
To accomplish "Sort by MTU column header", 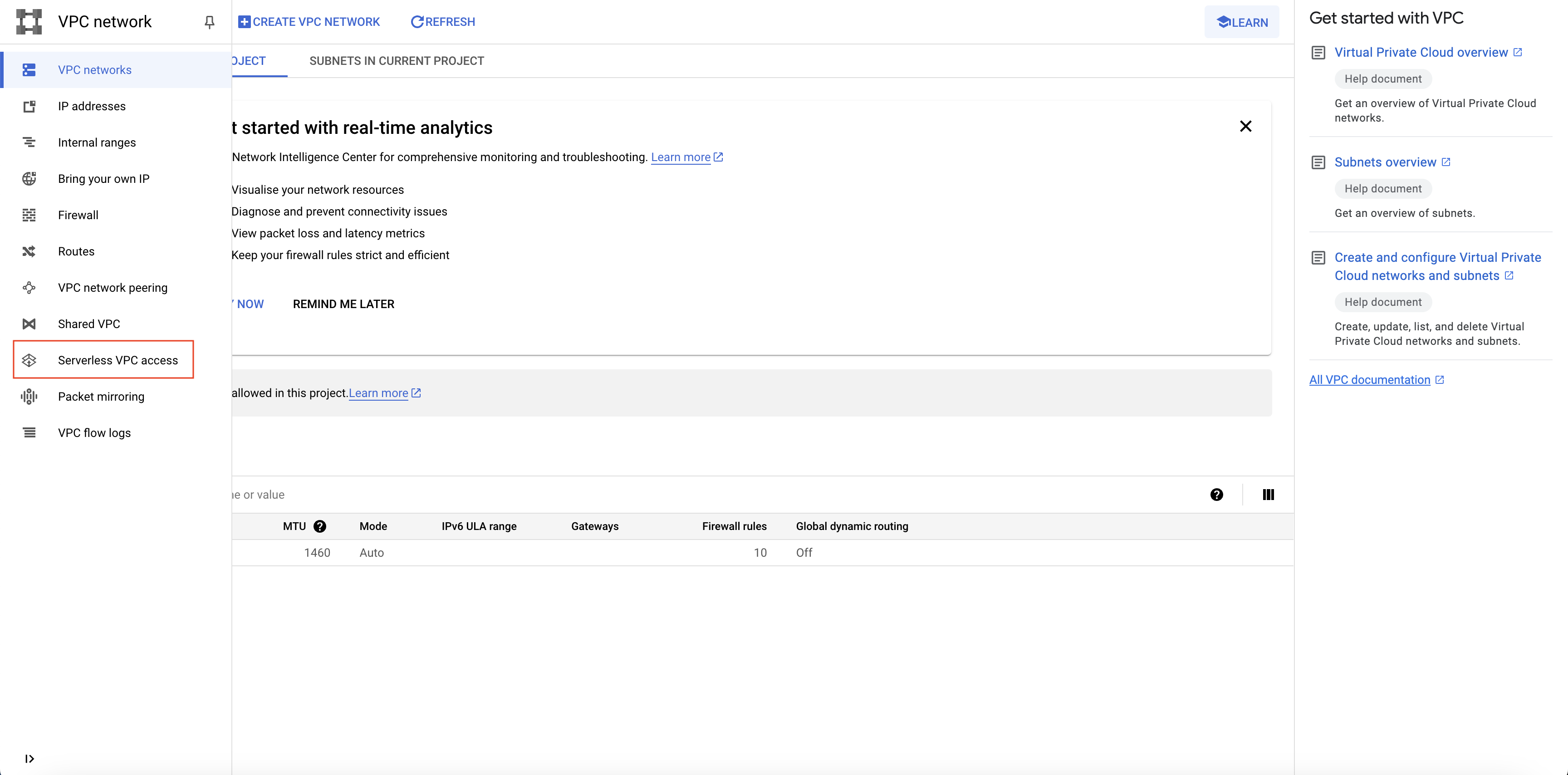I will pyautogui.click(x=294, y=527).
